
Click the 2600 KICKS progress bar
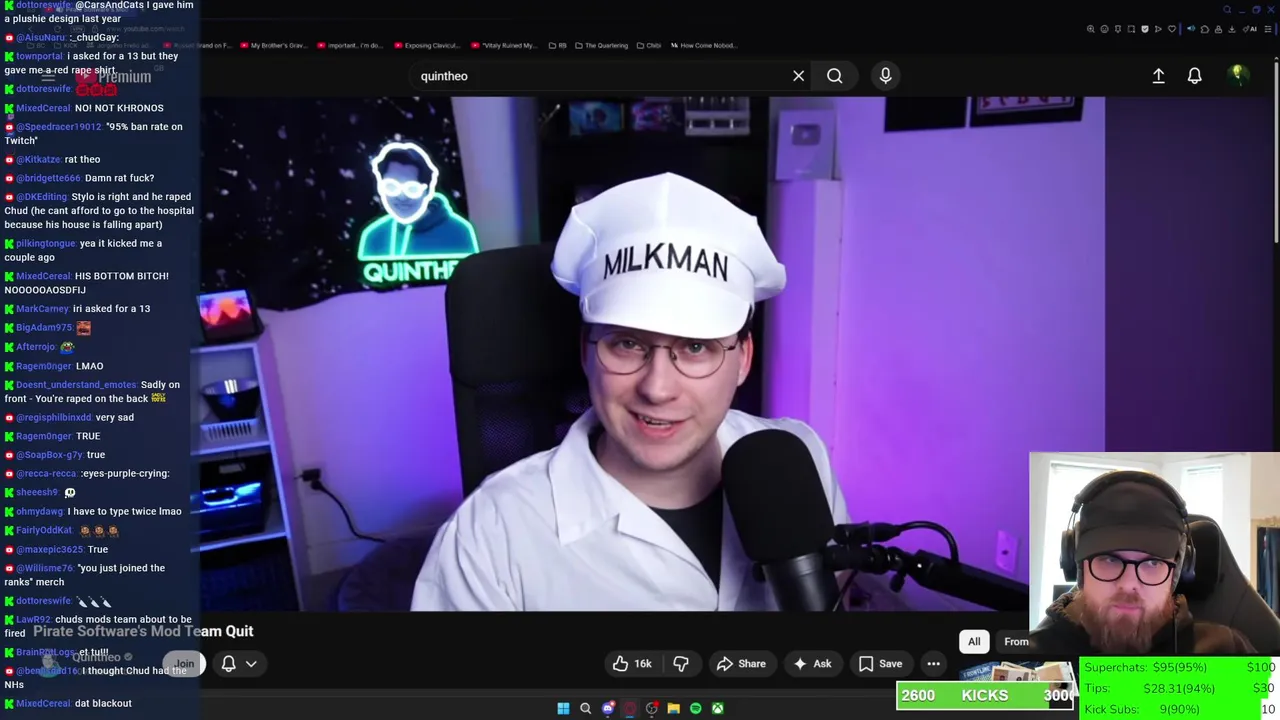[985, 696]
